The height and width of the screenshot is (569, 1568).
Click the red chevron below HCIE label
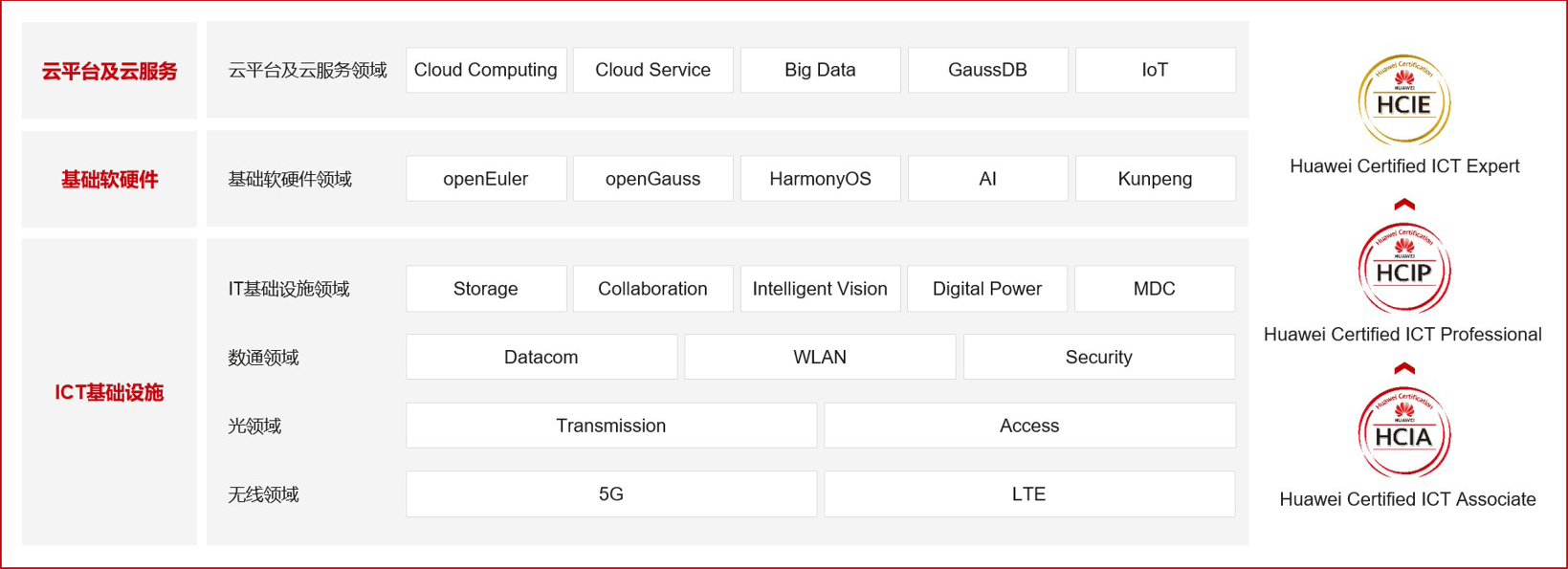(x=1403, y=205)
